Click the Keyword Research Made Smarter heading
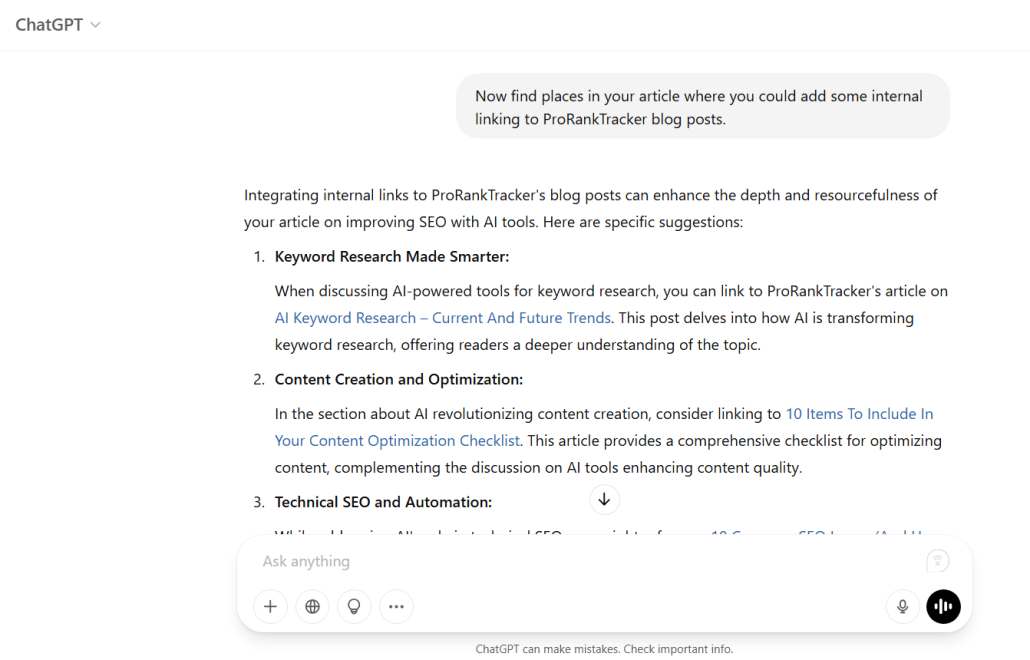This screenshot has width=1030, height=660. tap(392, 257)
